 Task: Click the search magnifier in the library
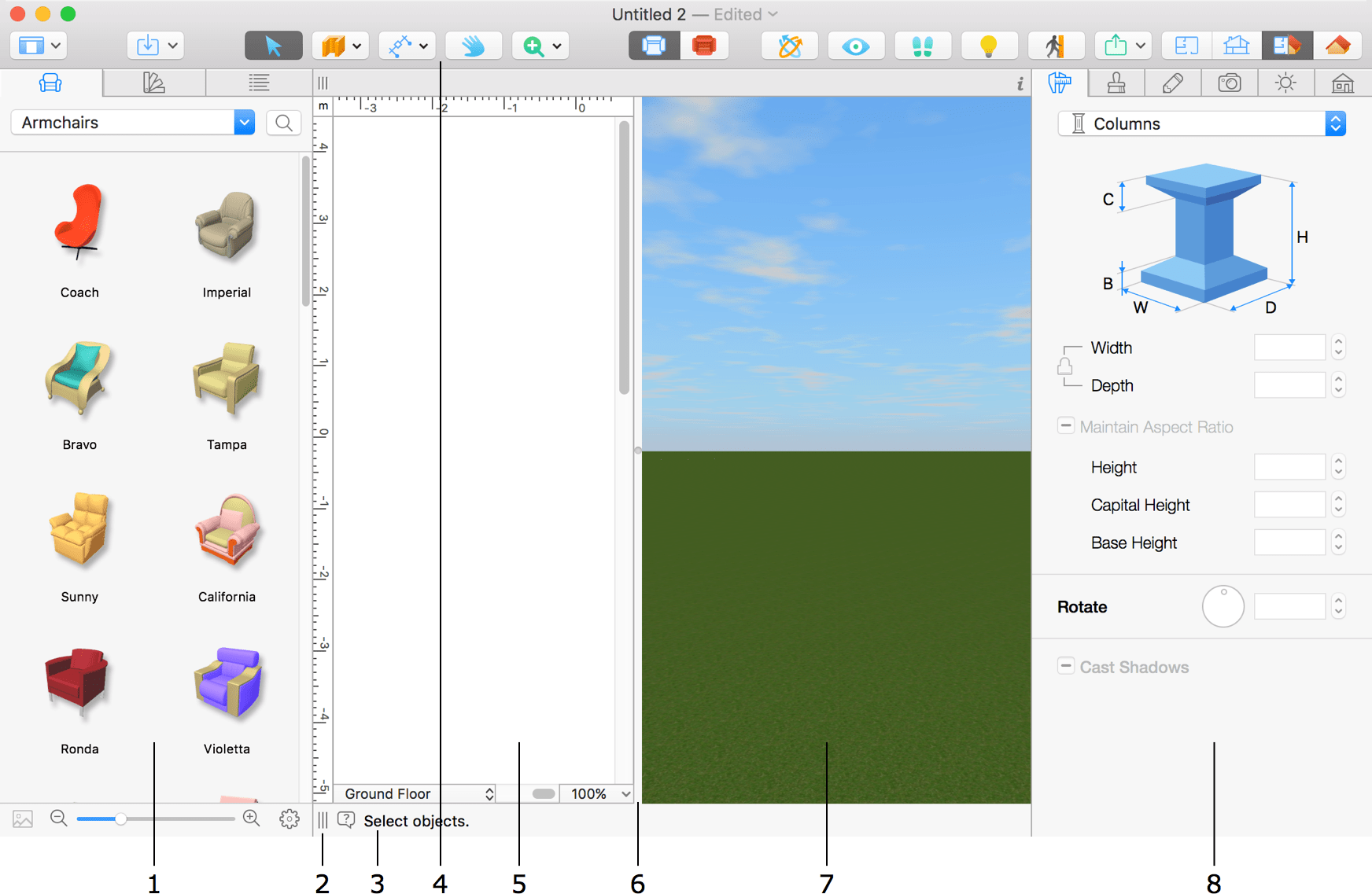click(284, 123)
